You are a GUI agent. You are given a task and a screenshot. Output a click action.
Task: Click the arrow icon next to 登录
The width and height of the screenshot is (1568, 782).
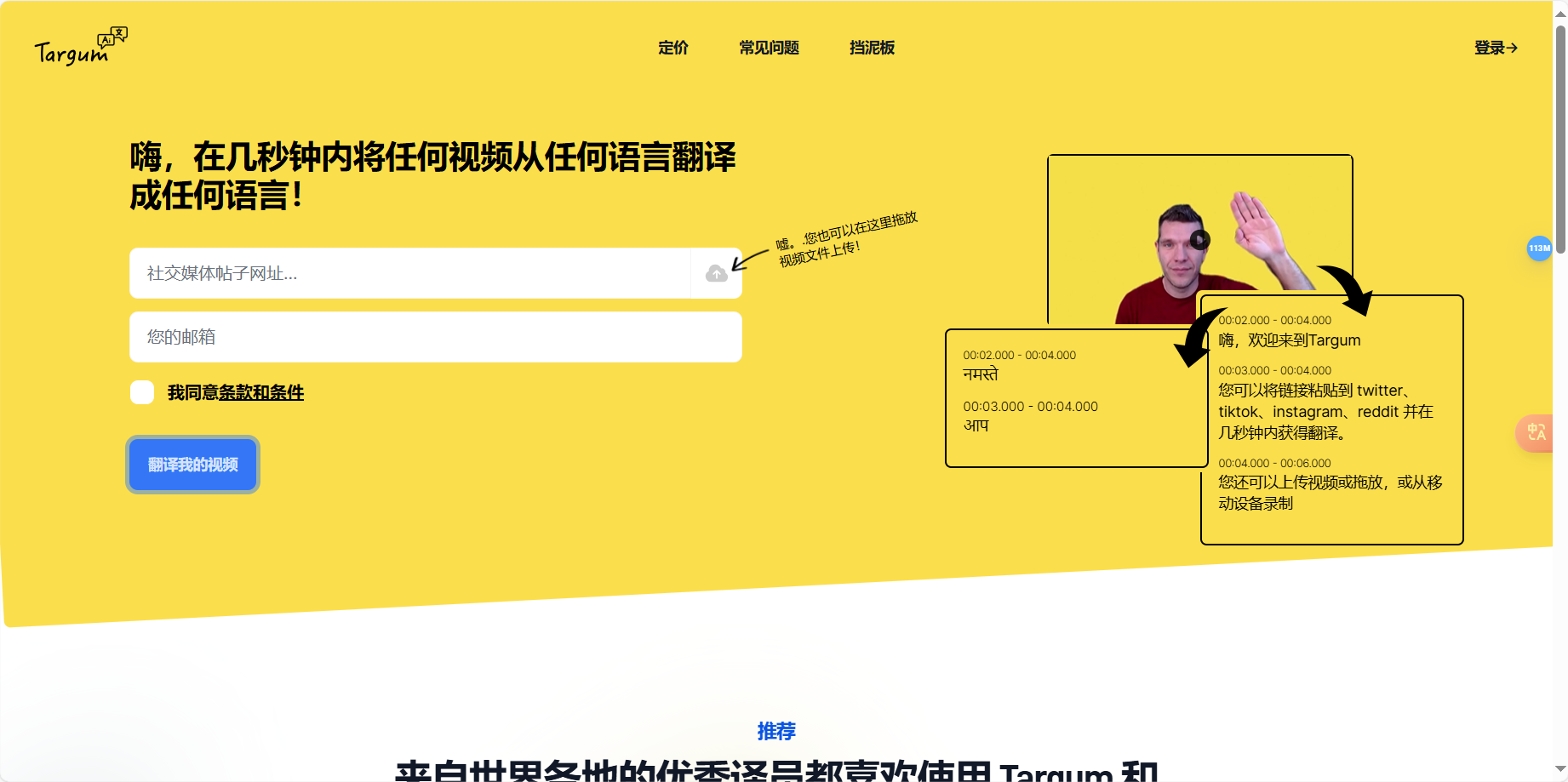[1514, 48]
